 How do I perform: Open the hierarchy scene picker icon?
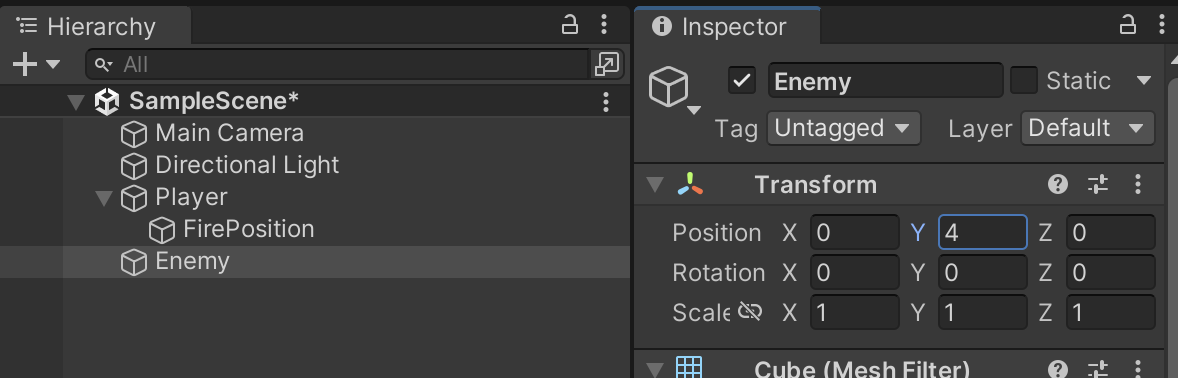point(606,65)
